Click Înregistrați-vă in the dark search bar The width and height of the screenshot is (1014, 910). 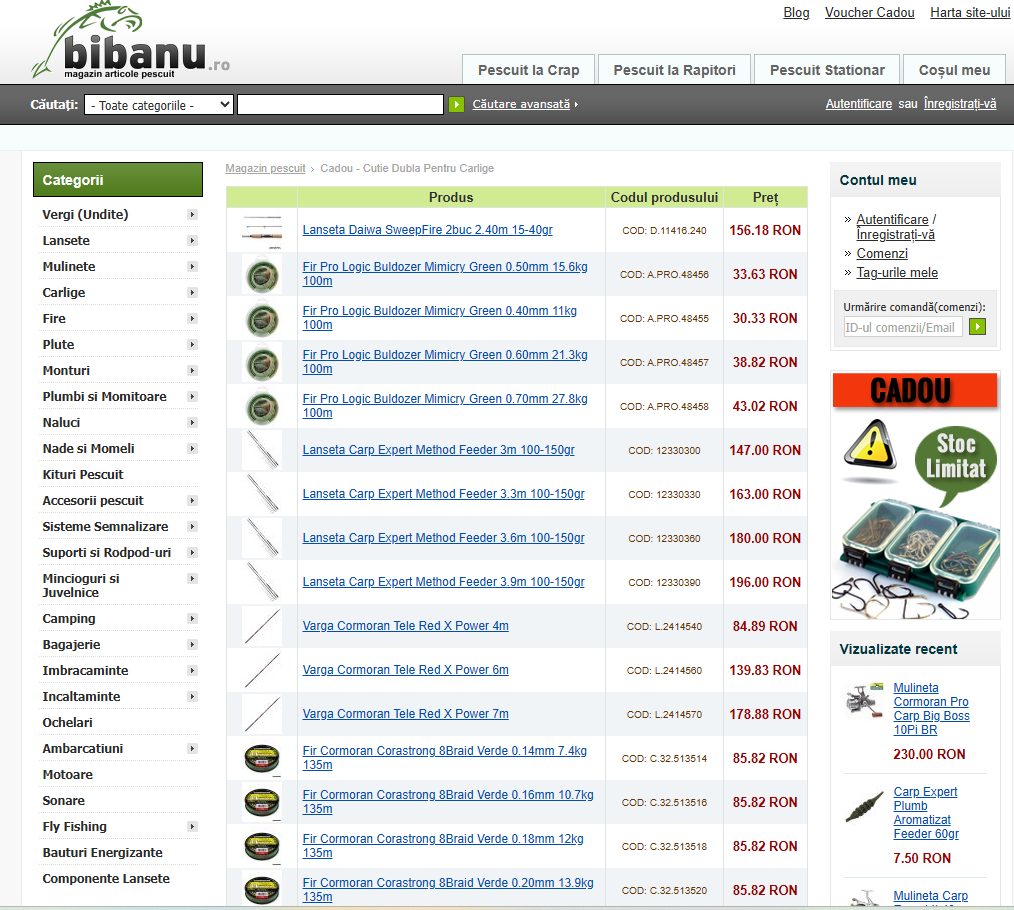pyautogui.click(x=960, y=103)
